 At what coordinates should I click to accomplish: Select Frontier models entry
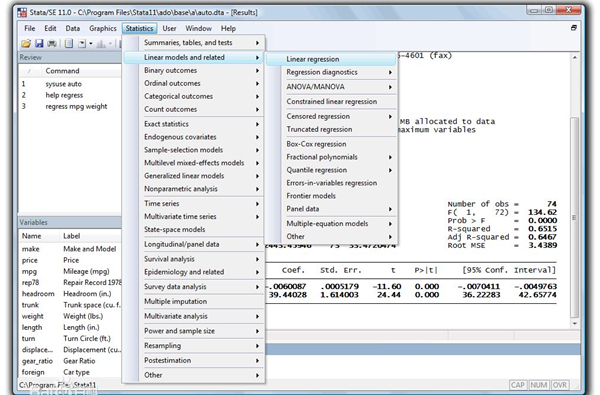click(x=331, y=196)
